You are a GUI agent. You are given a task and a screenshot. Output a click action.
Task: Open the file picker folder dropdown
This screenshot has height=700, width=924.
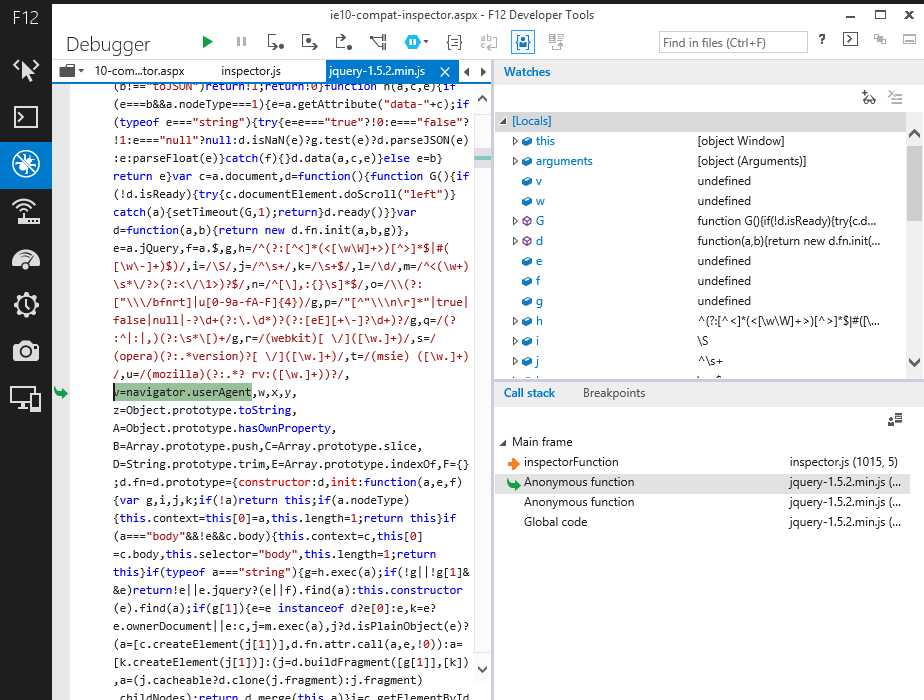point(72,71)
